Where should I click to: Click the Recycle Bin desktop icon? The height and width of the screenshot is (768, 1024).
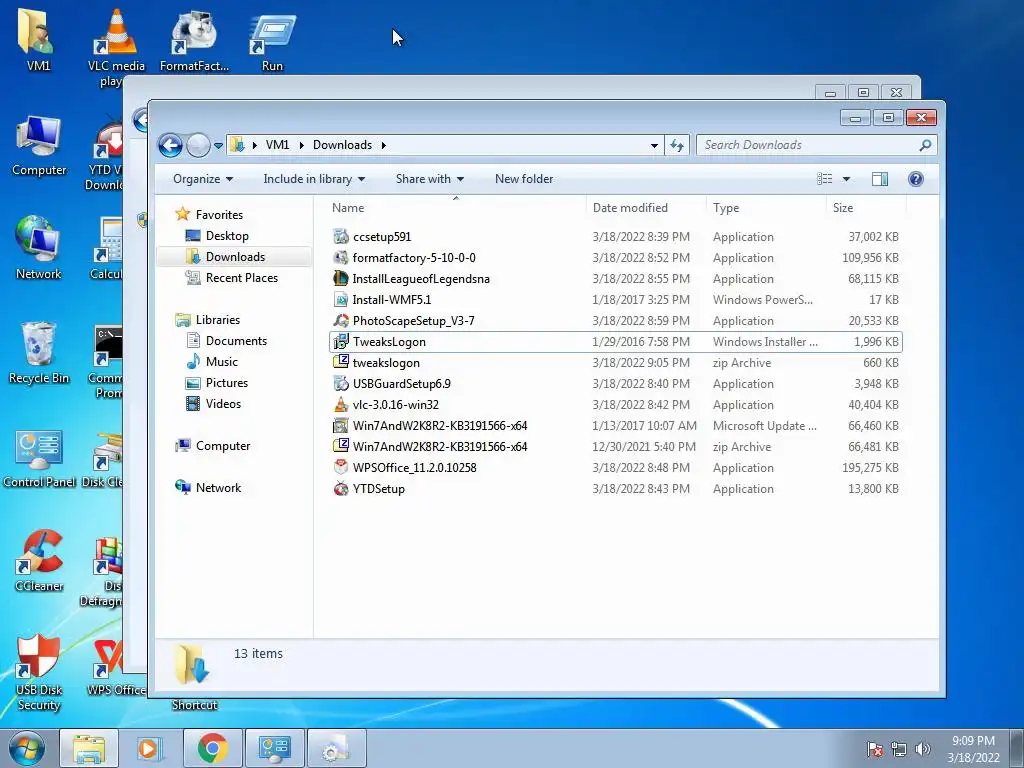click(x=39, y=344)
